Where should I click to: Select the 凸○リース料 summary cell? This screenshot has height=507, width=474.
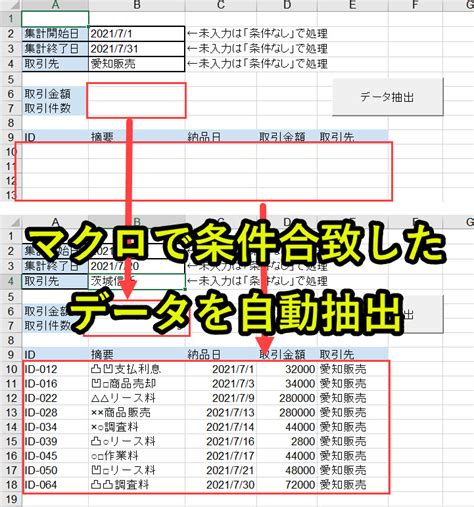(x=137, y=441)
